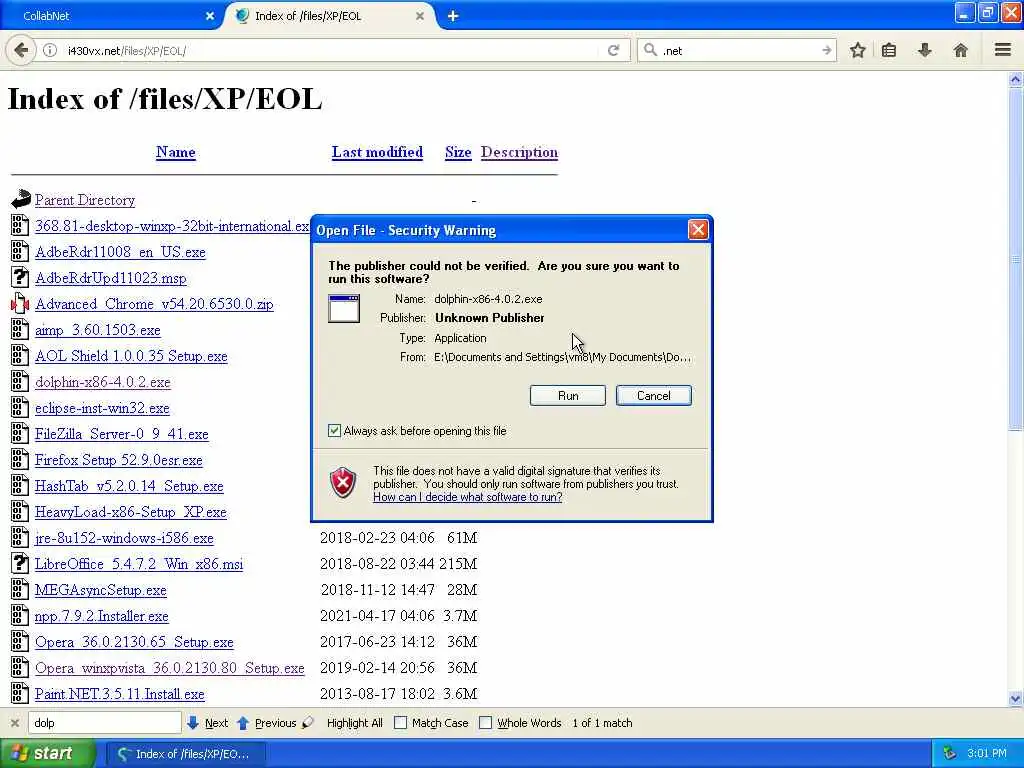
Task: Bookmark this page with the star icon
Action: [x=857, y=50]
